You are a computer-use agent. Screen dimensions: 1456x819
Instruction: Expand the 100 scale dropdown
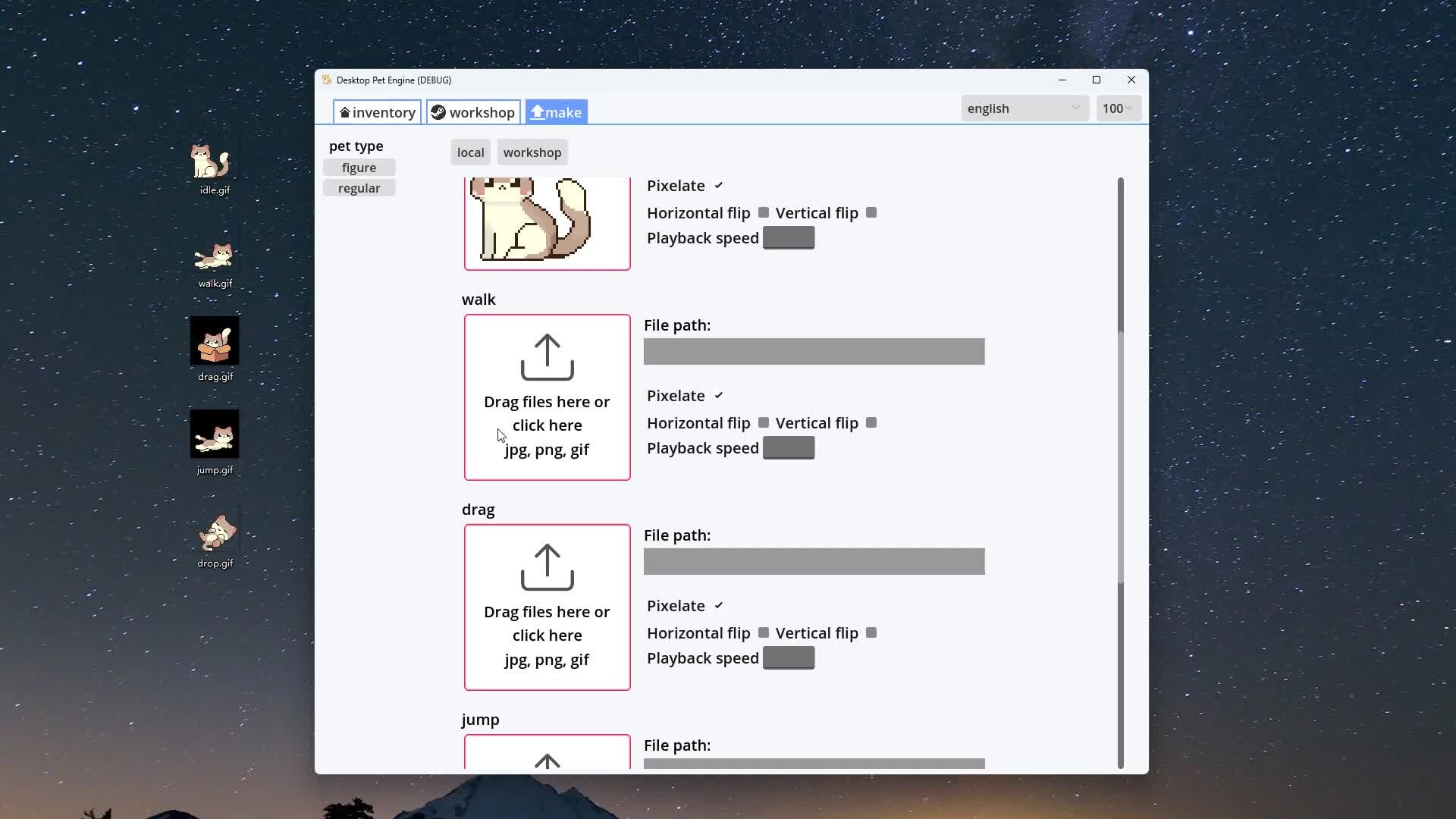(x=1118, y=108)
